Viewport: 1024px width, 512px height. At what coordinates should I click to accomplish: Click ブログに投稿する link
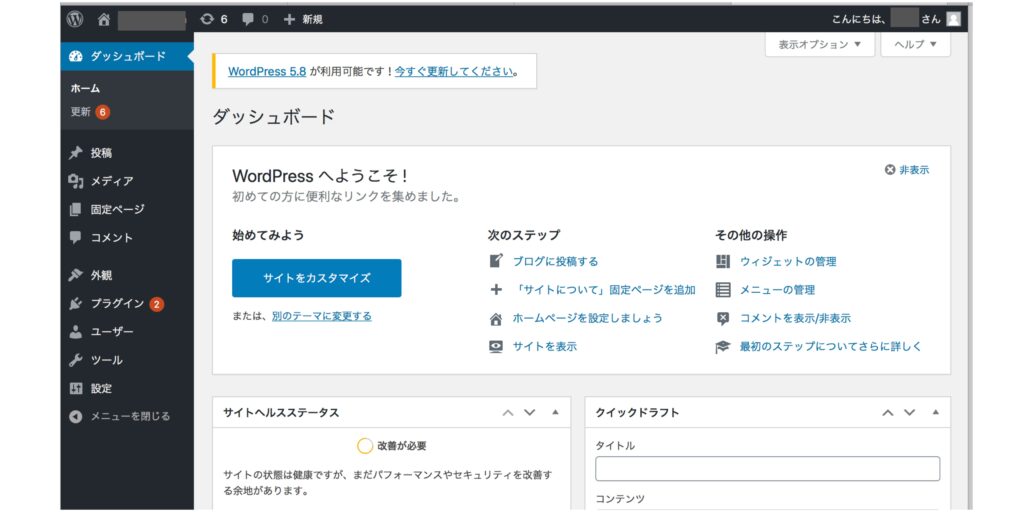(x=555, y=261)
